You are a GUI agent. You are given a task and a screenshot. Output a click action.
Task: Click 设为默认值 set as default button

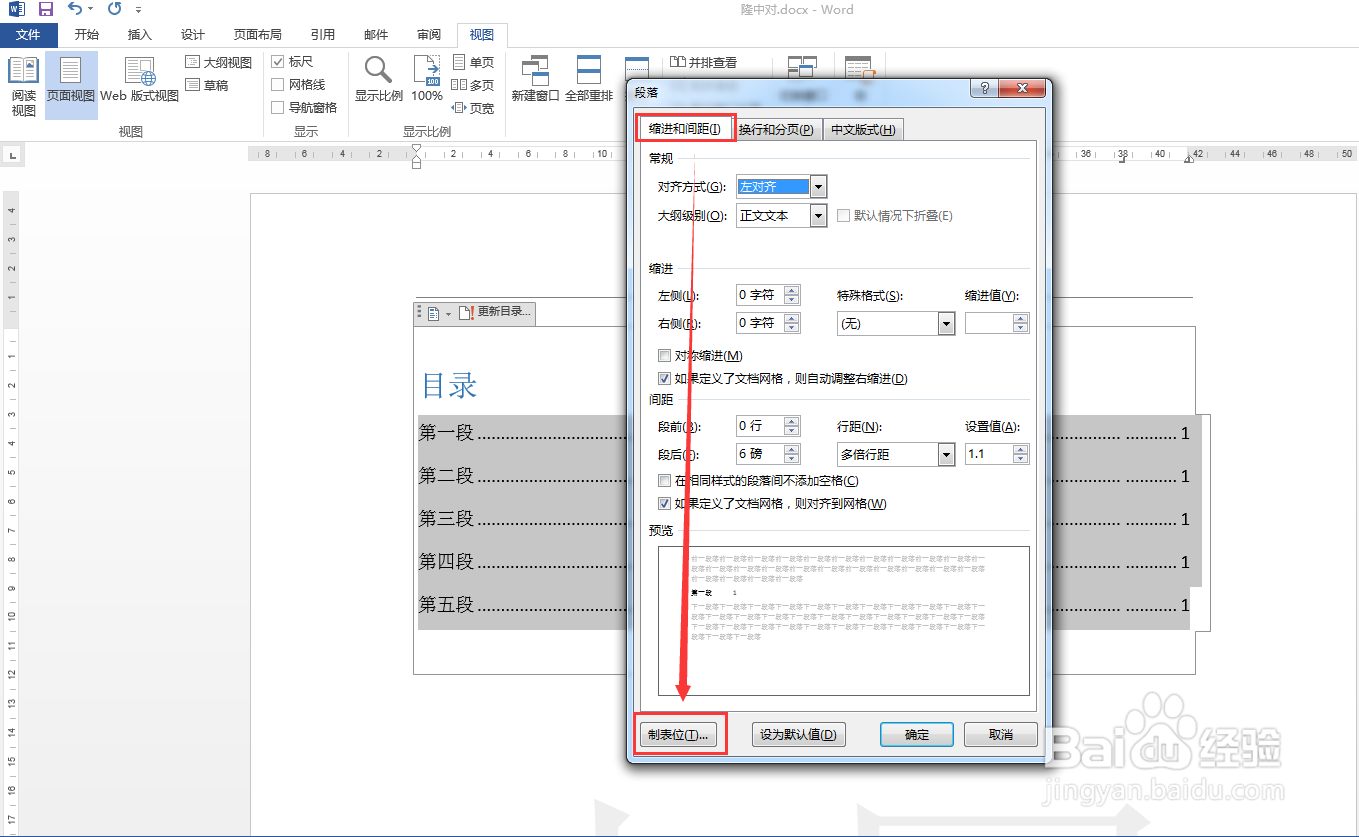[798, 735]
